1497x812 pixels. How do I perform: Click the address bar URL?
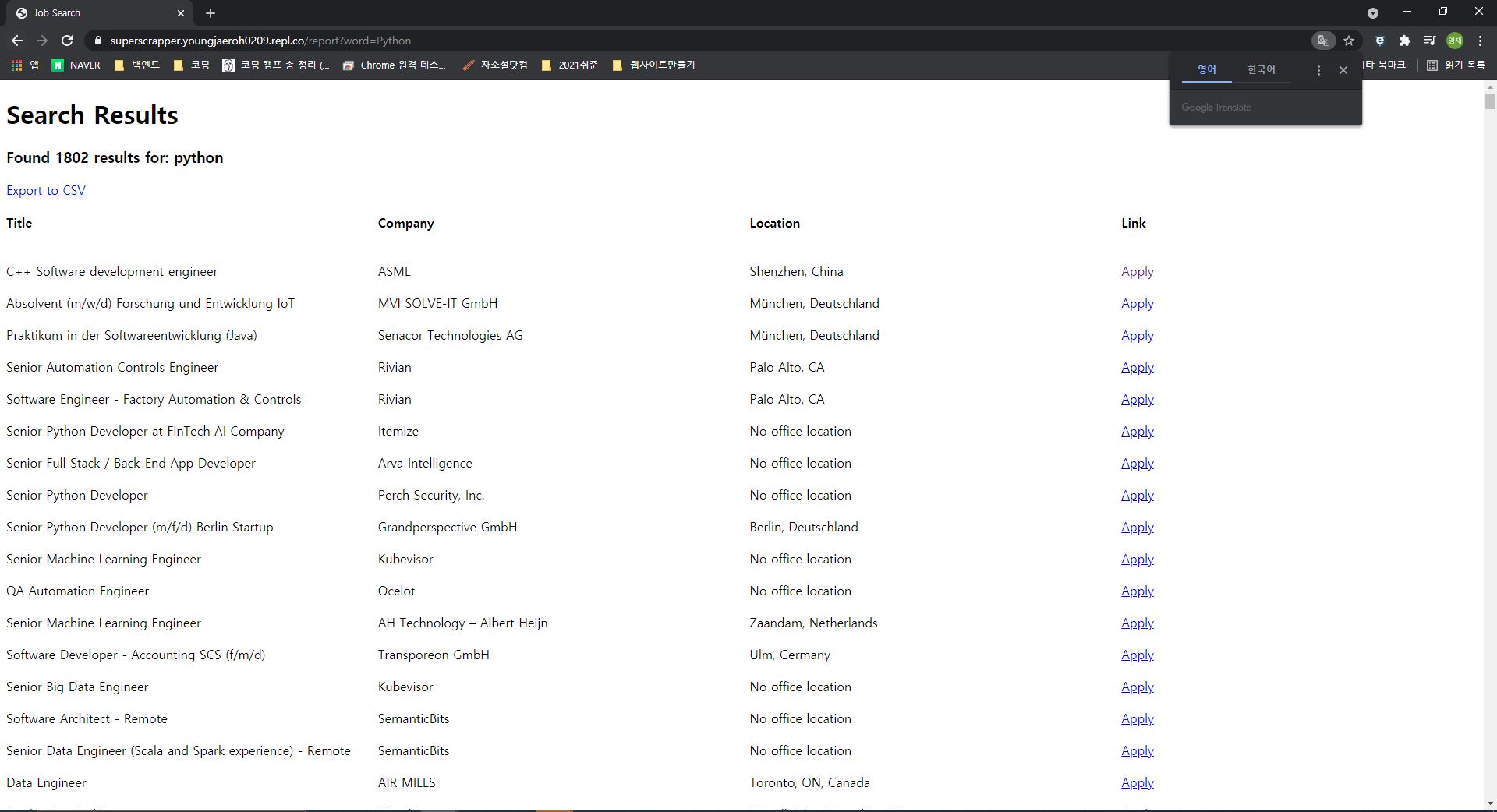click(x=260, y=41)
